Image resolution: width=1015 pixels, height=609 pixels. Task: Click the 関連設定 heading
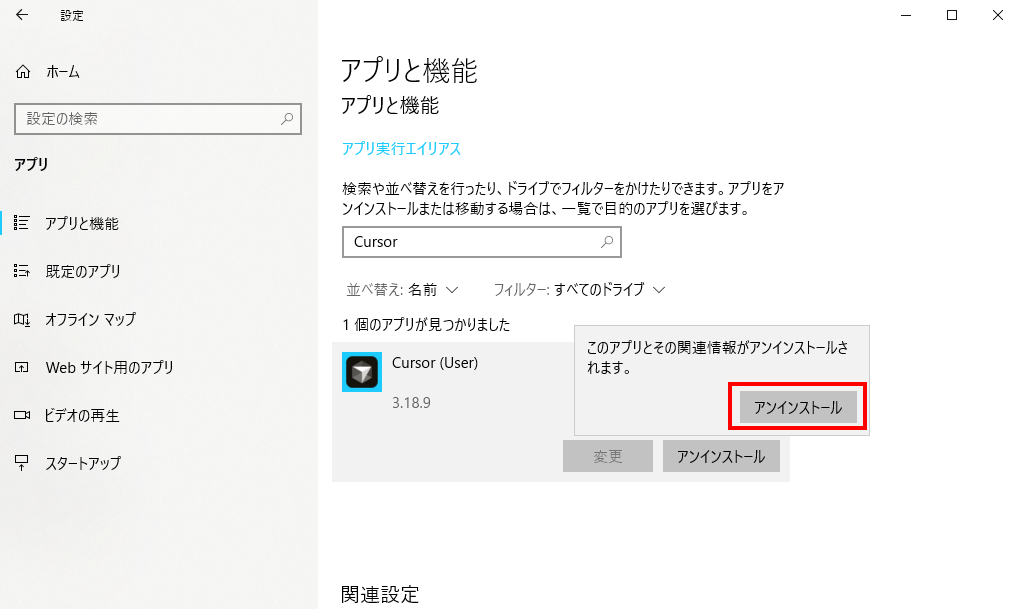click(x=380, y=594)
